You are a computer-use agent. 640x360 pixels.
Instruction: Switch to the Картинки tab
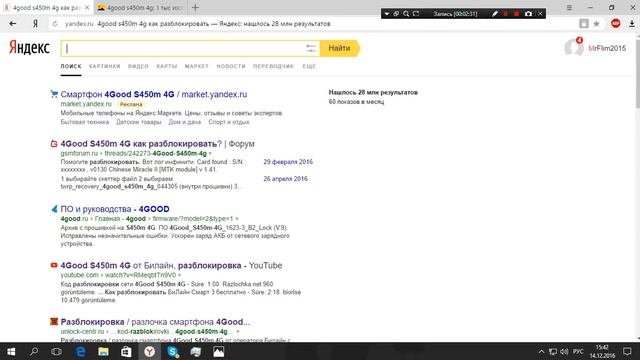[104, 66]
